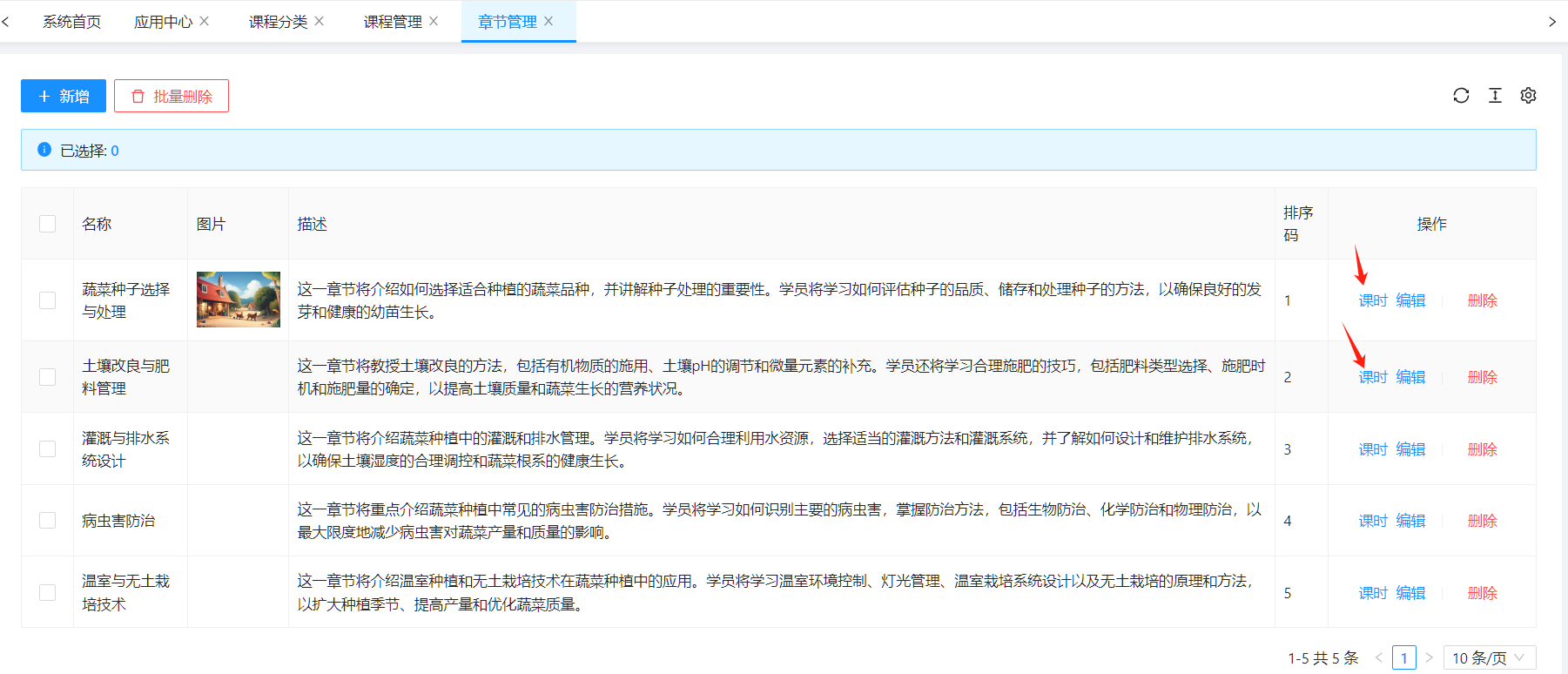Click 课时 link for 土壤改良与肥料管理

[x=1373, y=377]
